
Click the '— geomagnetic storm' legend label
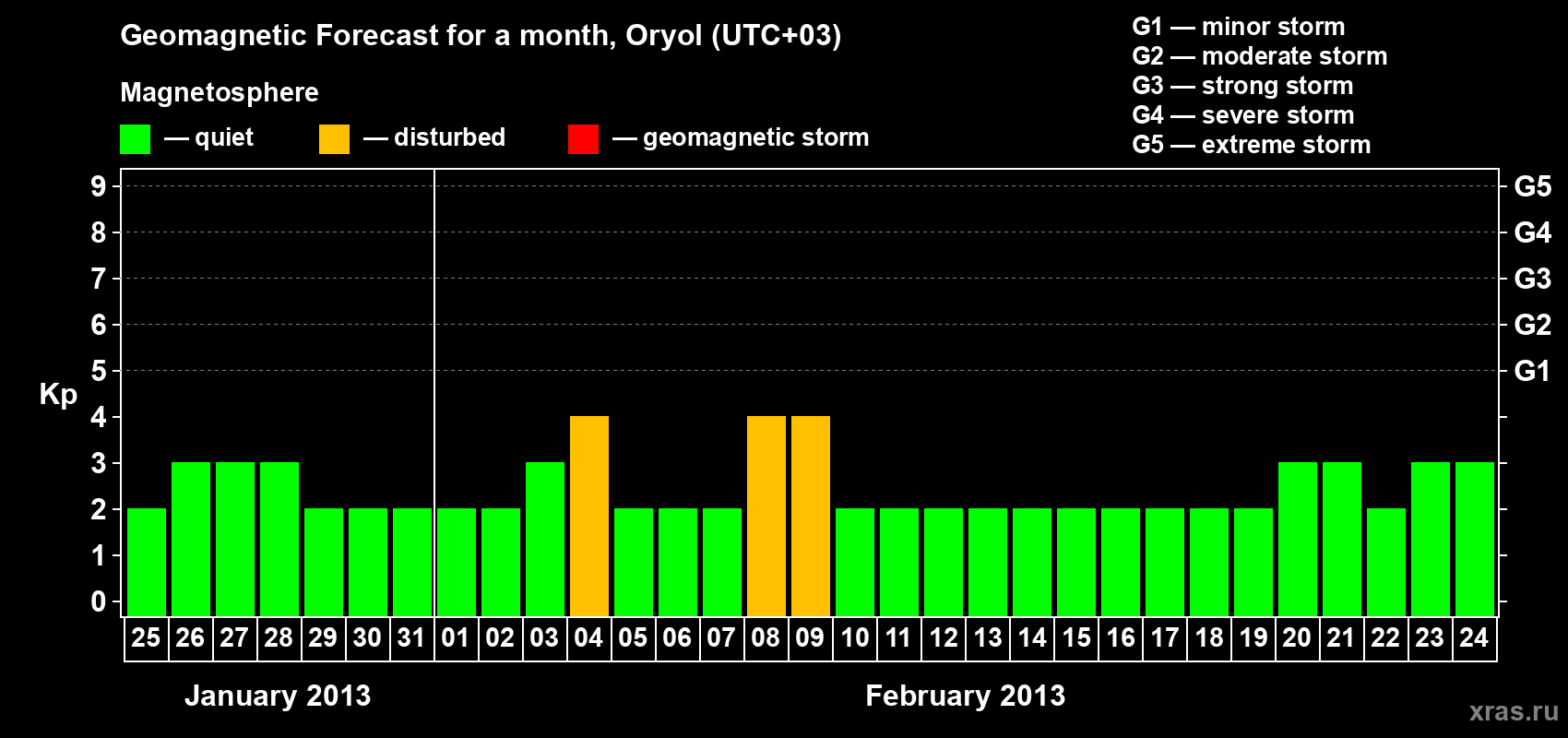[741, 138]
